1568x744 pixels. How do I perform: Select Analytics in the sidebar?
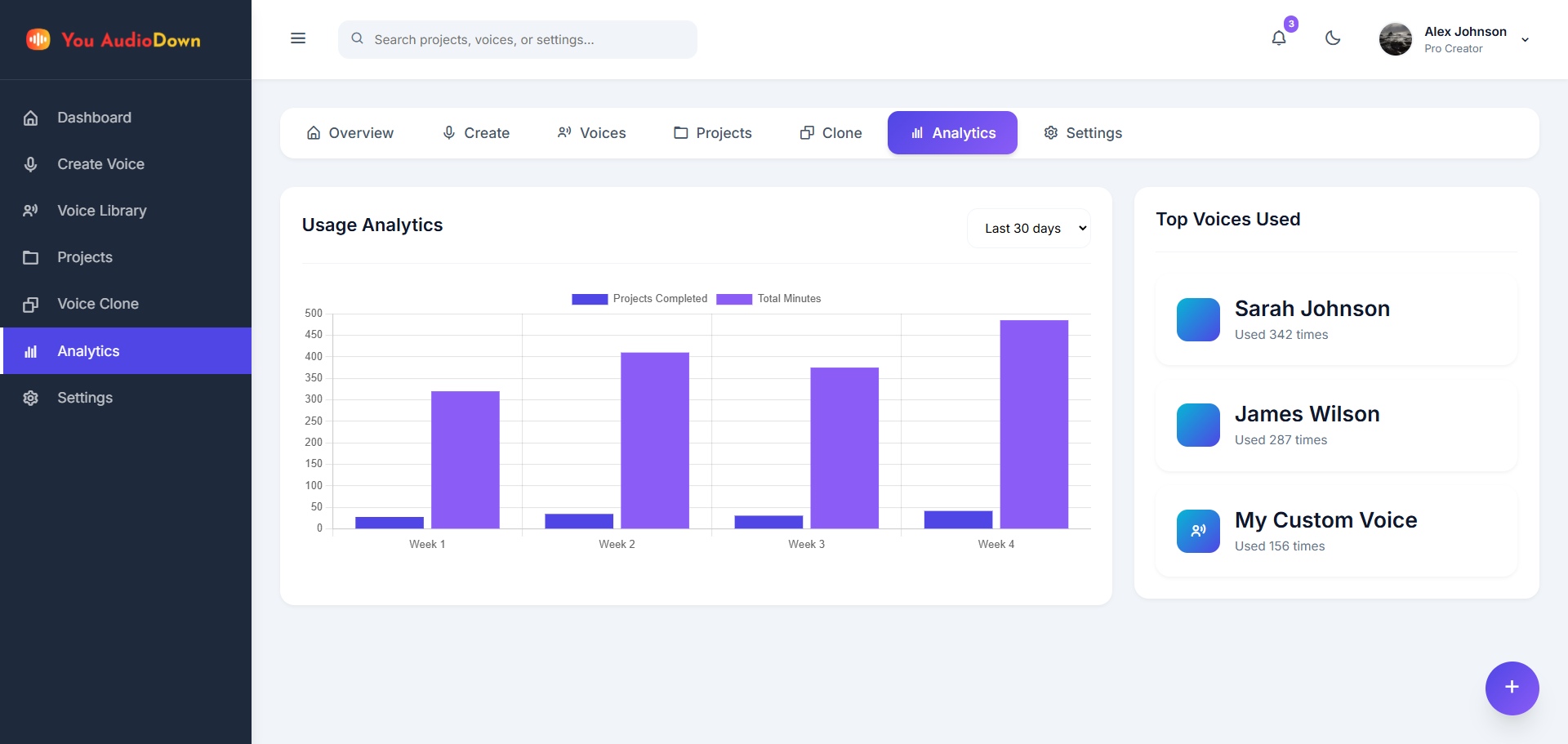point(126,351)
